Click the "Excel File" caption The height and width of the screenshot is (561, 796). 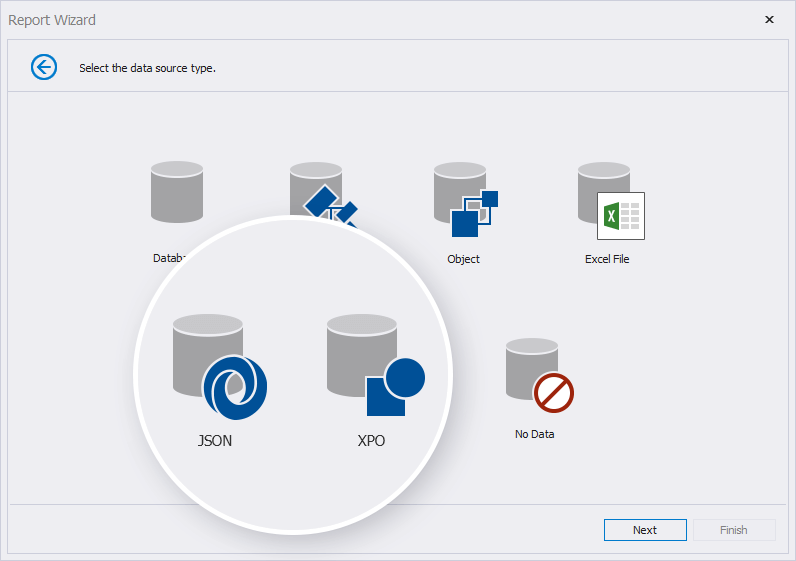607,259
